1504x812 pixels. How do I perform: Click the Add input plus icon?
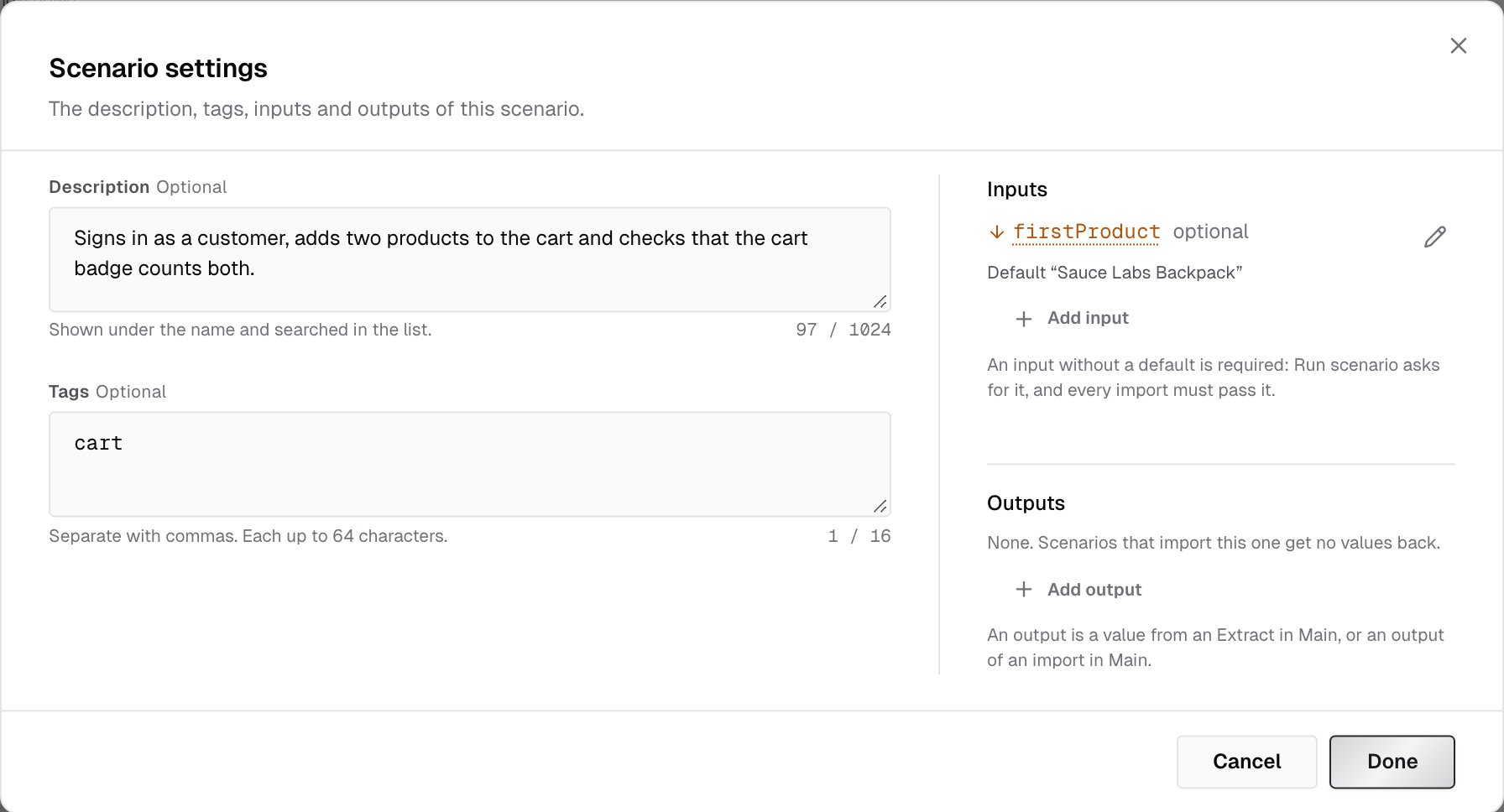coord(1024,319)
